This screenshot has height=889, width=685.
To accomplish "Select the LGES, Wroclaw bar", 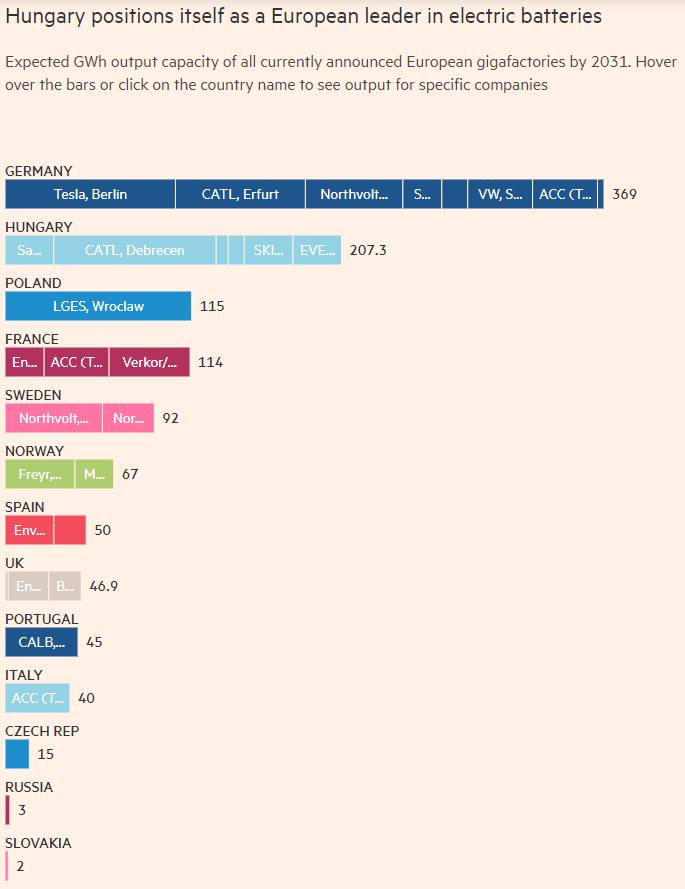I will point(98,306).
